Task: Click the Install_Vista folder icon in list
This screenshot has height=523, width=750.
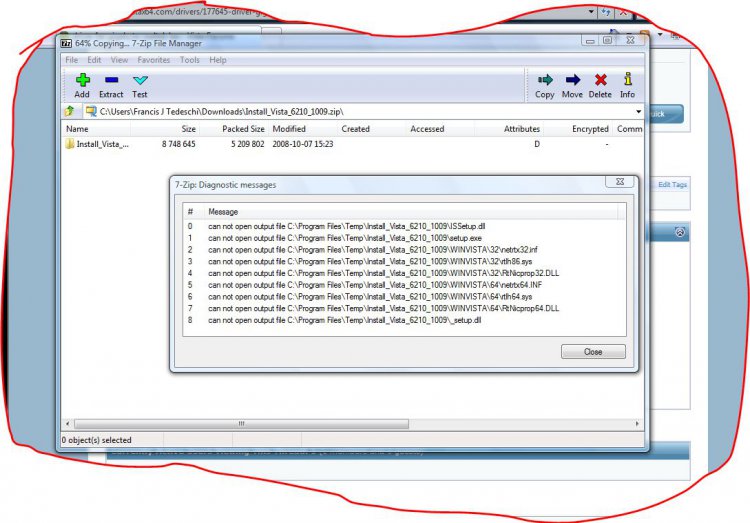Action: 70,144
